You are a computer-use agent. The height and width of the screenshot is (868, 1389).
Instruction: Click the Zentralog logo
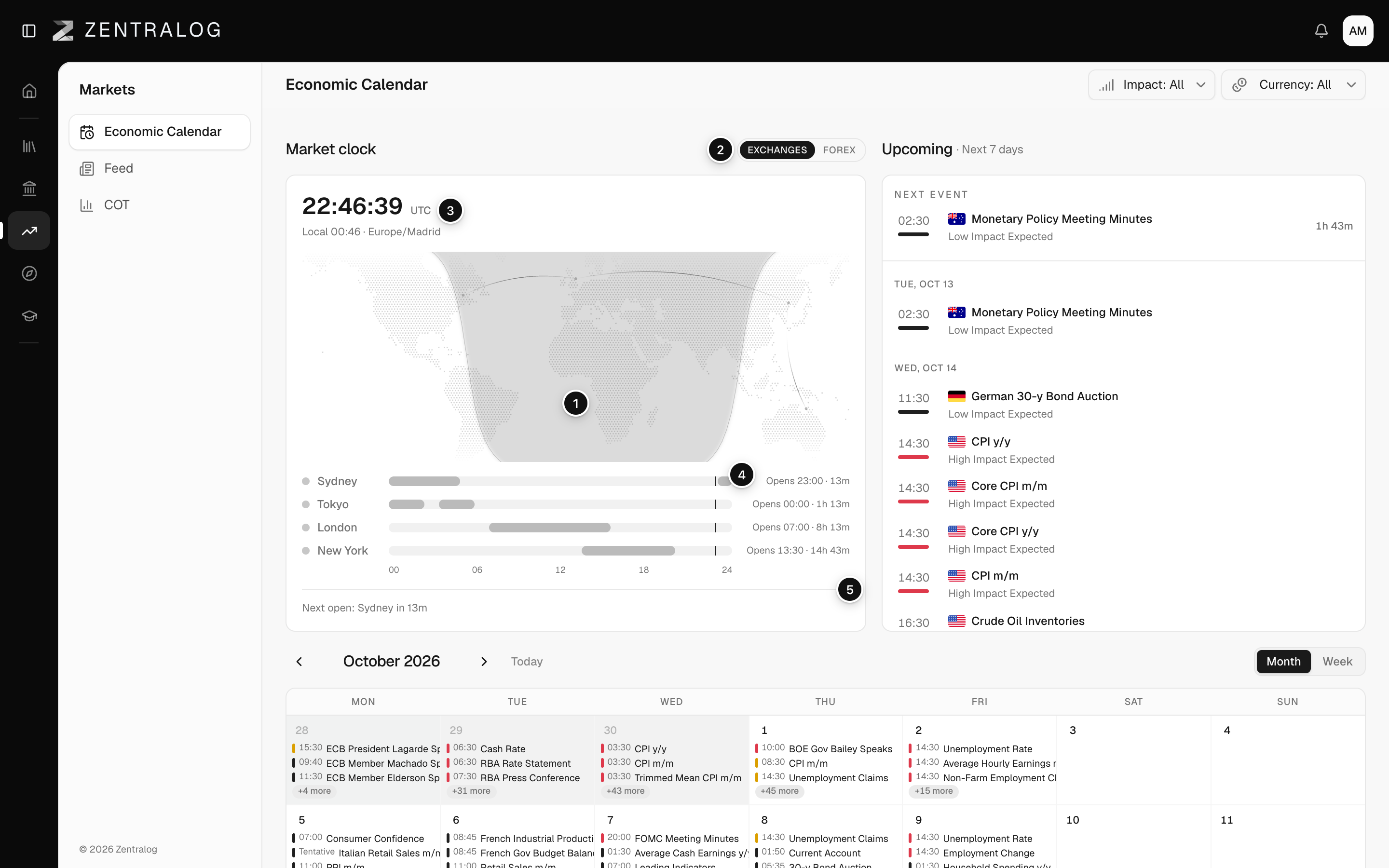[x=136, y=30]
